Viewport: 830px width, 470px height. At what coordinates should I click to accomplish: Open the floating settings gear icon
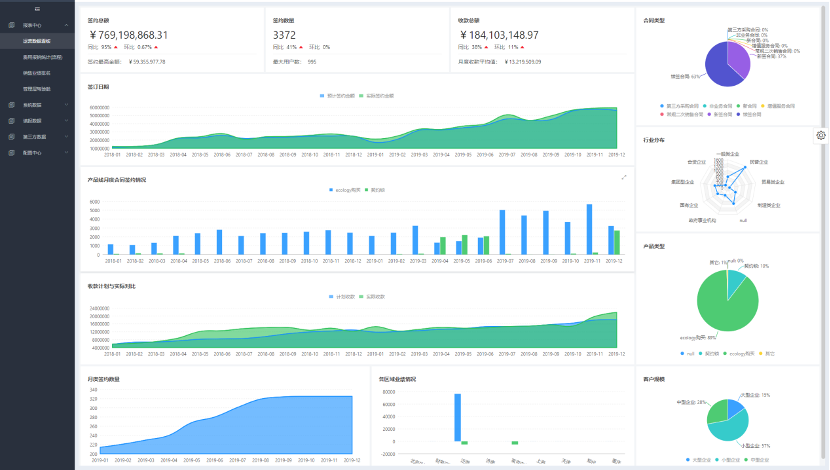pos(821,135)
